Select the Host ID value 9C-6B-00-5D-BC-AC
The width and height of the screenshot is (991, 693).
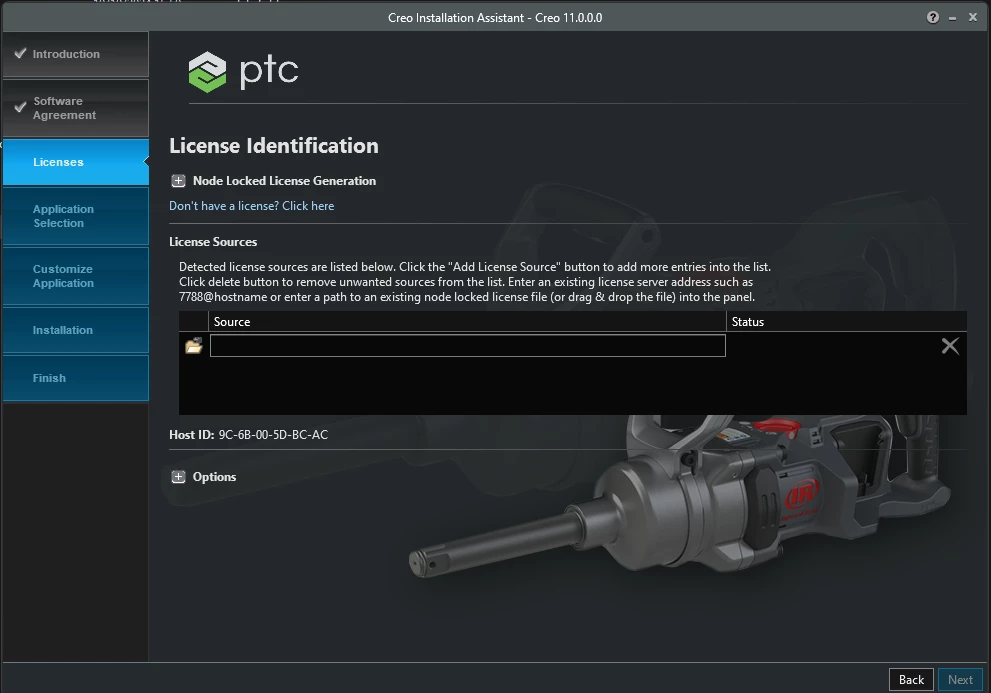pos(273,435)
